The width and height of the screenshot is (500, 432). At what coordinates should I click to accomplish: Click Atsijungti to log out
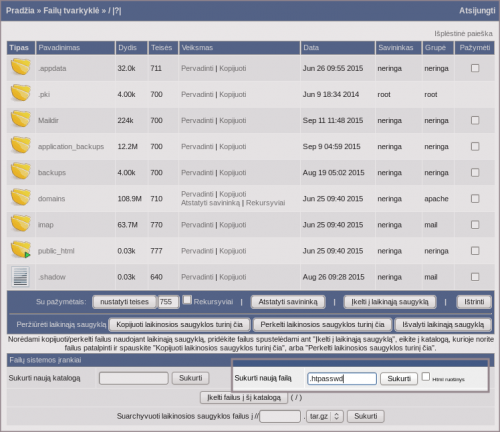coord(477,11)
